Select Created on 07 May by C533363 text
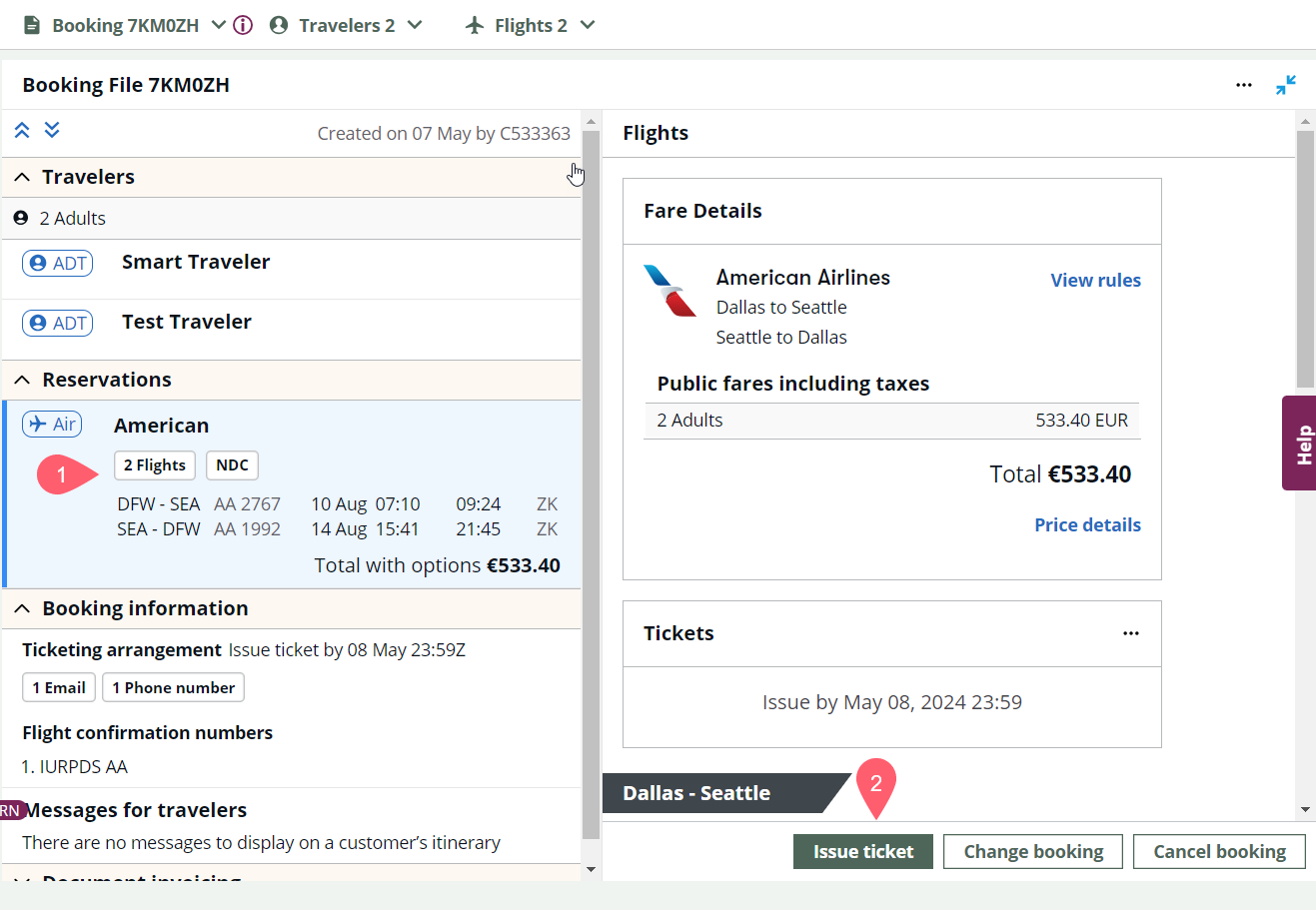The width and height of the screenshot is (1316, 910). click(x=444, y=134)
